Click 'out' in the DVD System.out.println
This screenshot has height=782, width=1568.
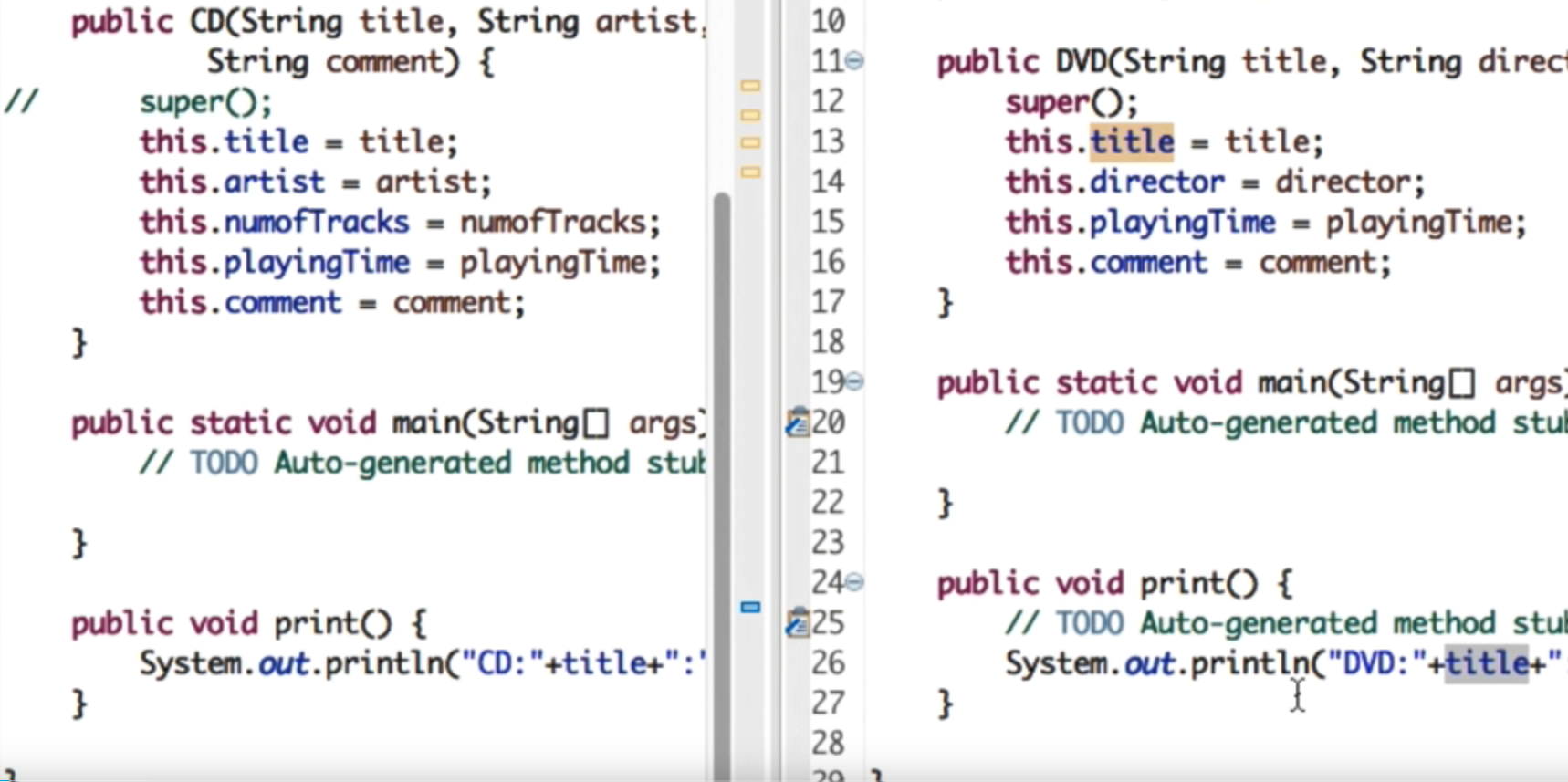1149,664
